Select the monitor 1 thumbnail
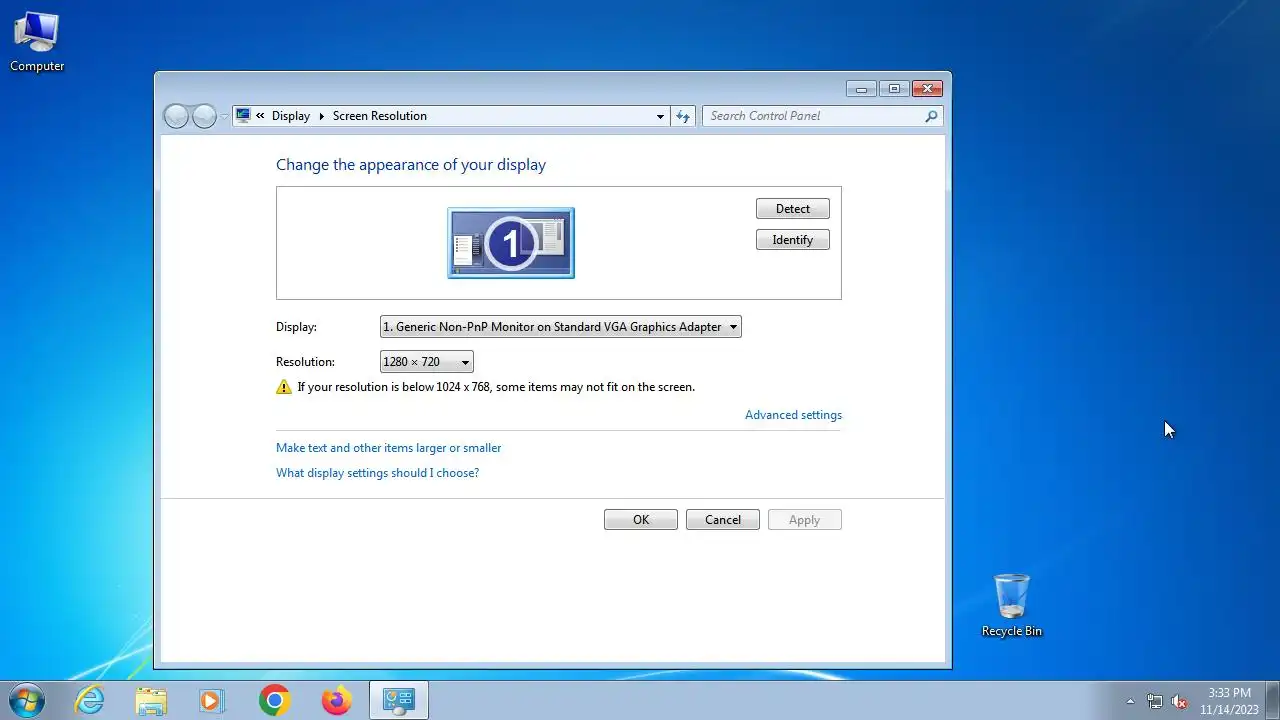The height and width of the screenshot is (720, 1280). point(511,243)
